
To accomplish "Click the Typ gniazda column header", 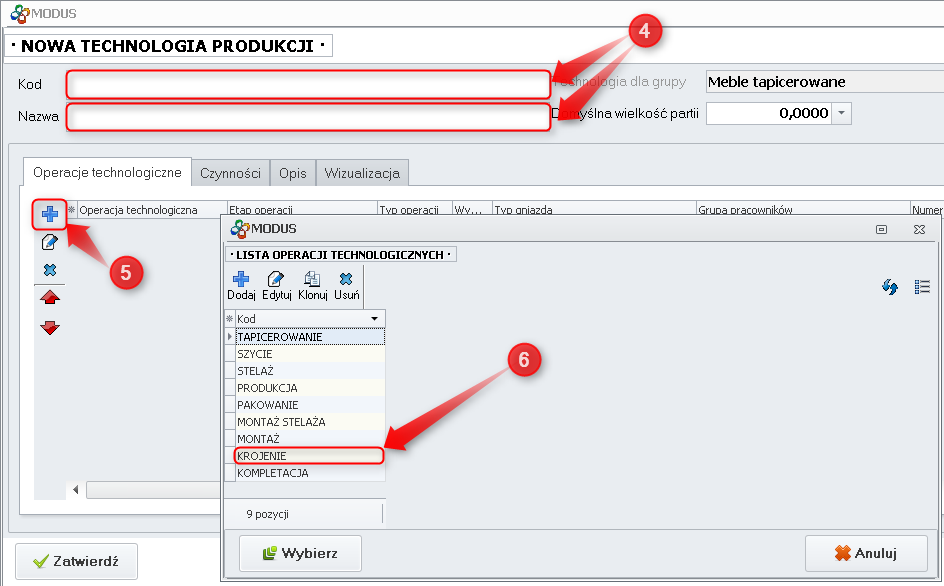I will (x=594, y=210).
